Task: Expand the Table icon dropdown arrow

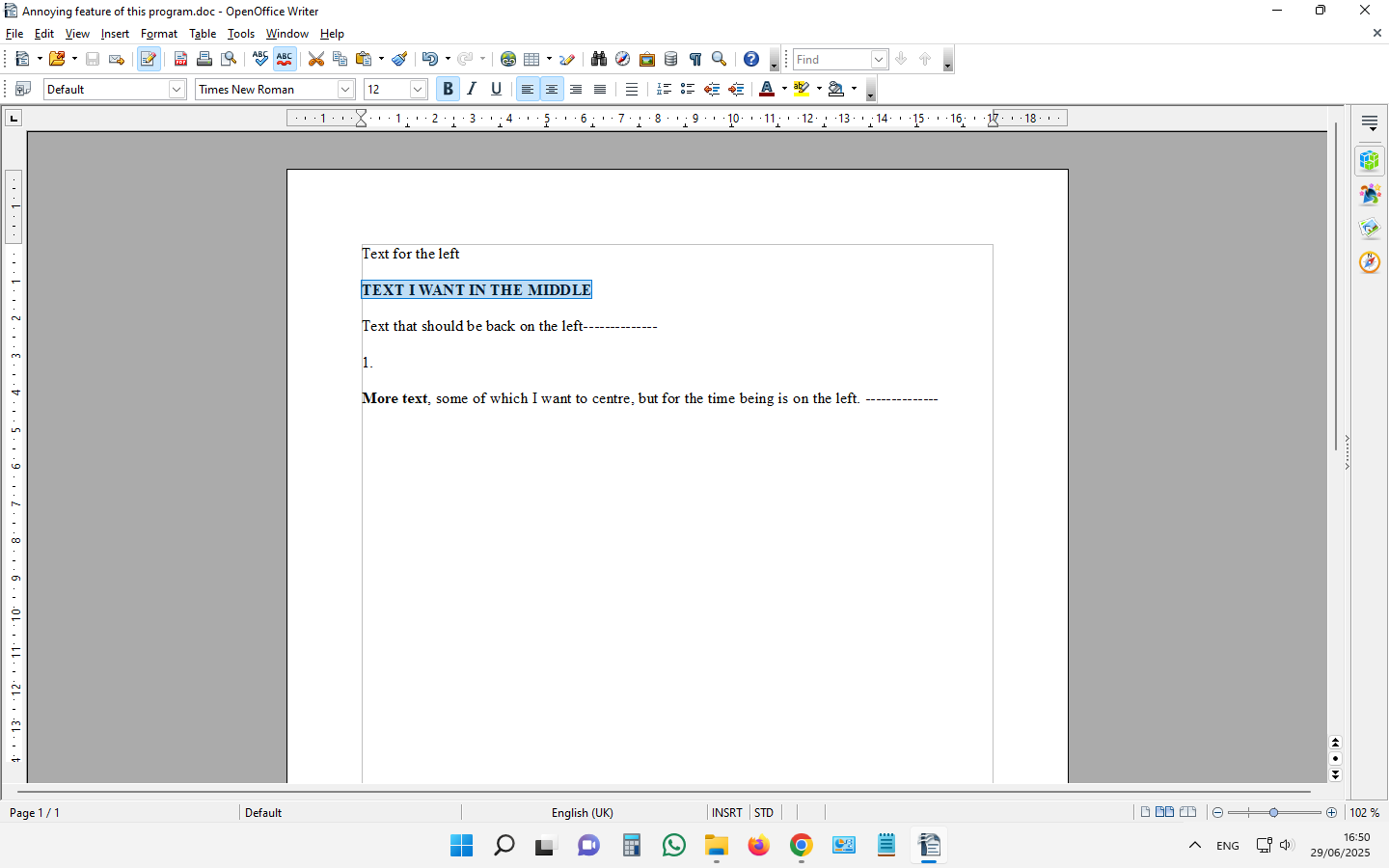Action: pyautogui.click(x=549, y=59)
